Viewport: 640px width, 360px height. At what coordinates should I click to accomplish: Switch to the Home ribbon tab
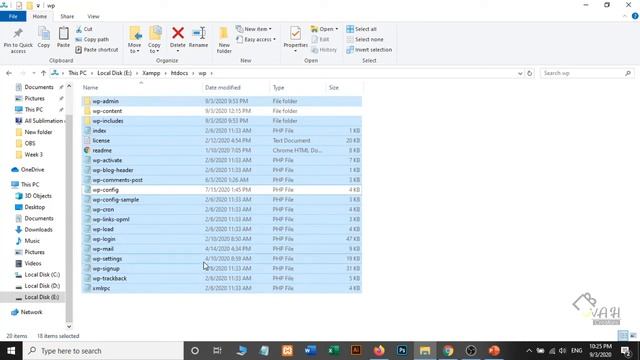[x=40, y=16]
